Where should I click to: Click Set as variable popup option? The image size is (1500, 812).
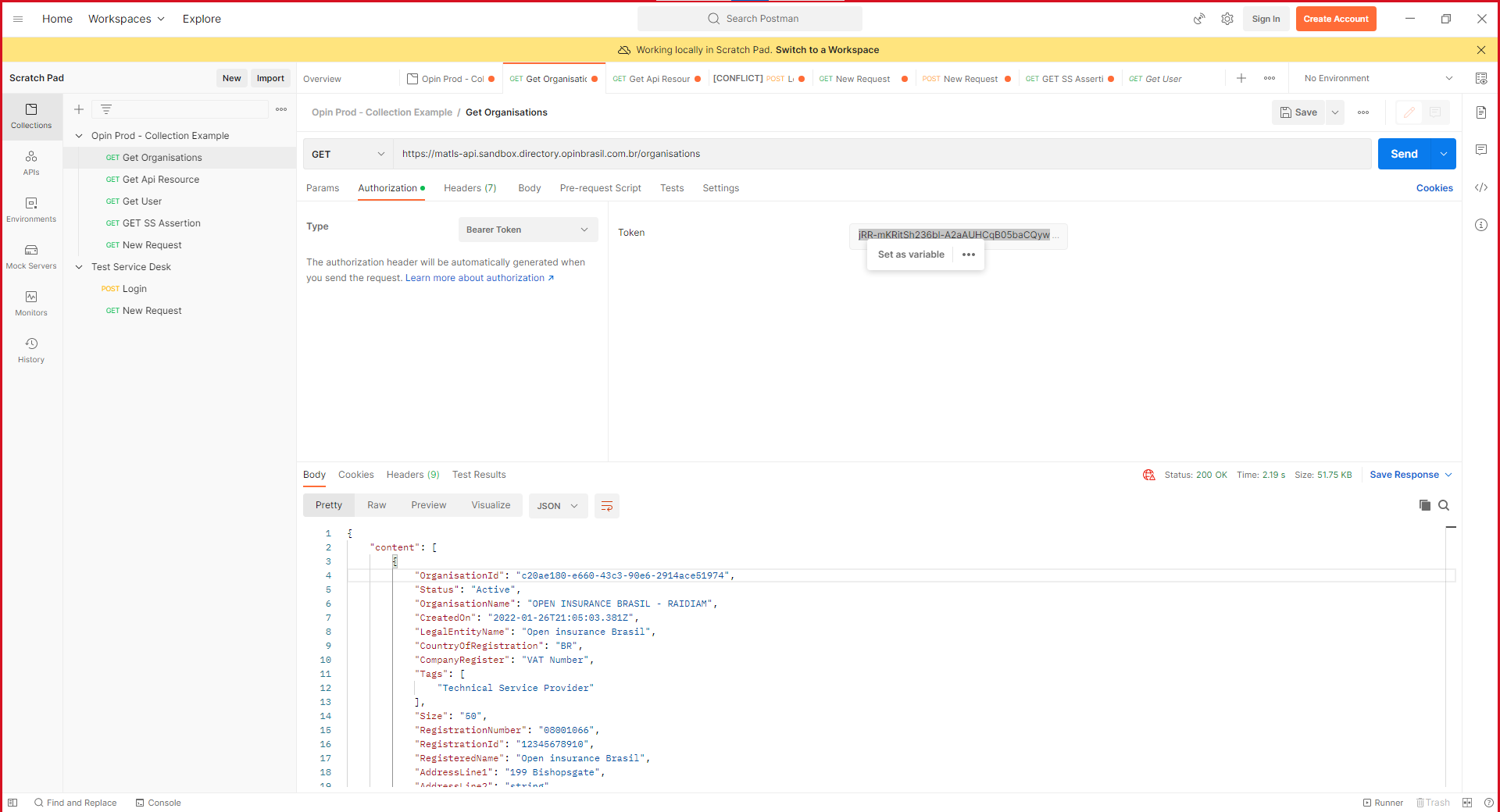[x=911, y=255]
